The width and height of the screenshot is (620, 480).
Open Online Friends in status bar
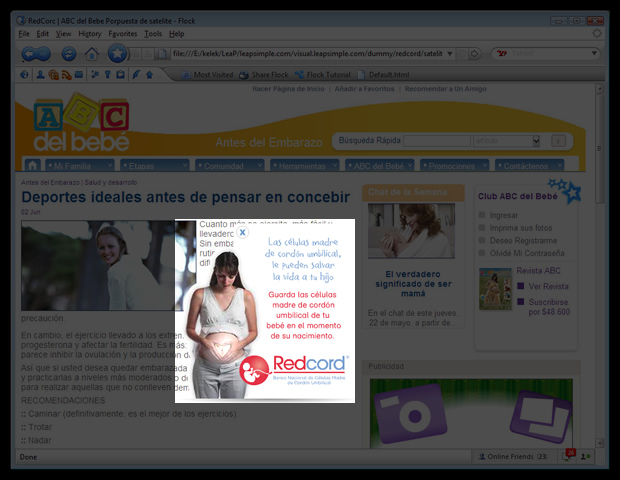510,457
